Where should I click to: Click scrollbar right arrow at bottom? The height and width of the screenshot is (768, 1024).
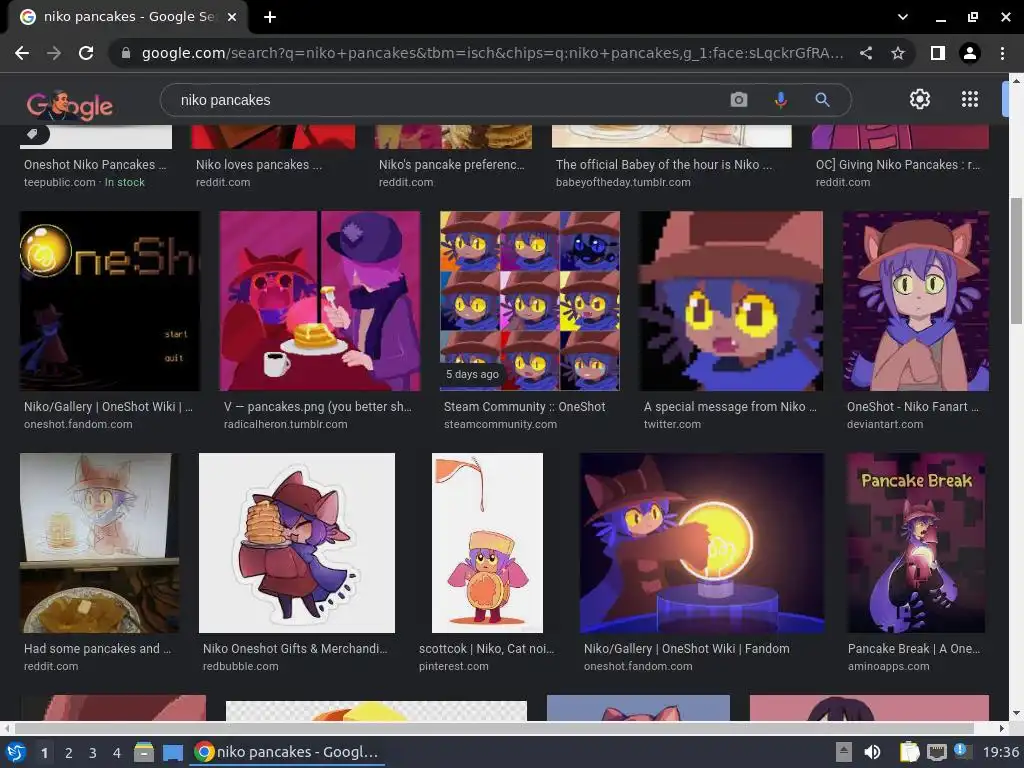[x=1002, y=728]
